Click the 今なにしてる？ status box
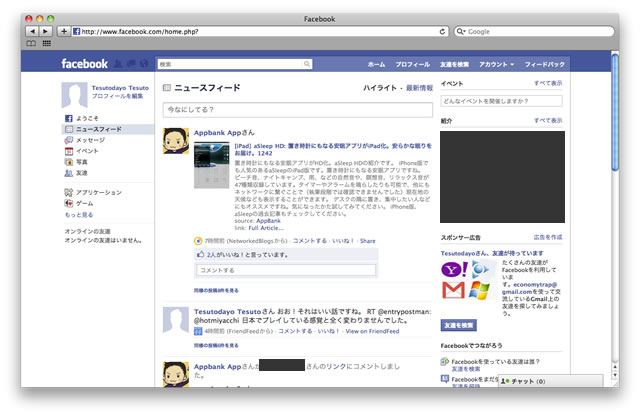Screen dimensions: 640x416 tap(298, 110)
